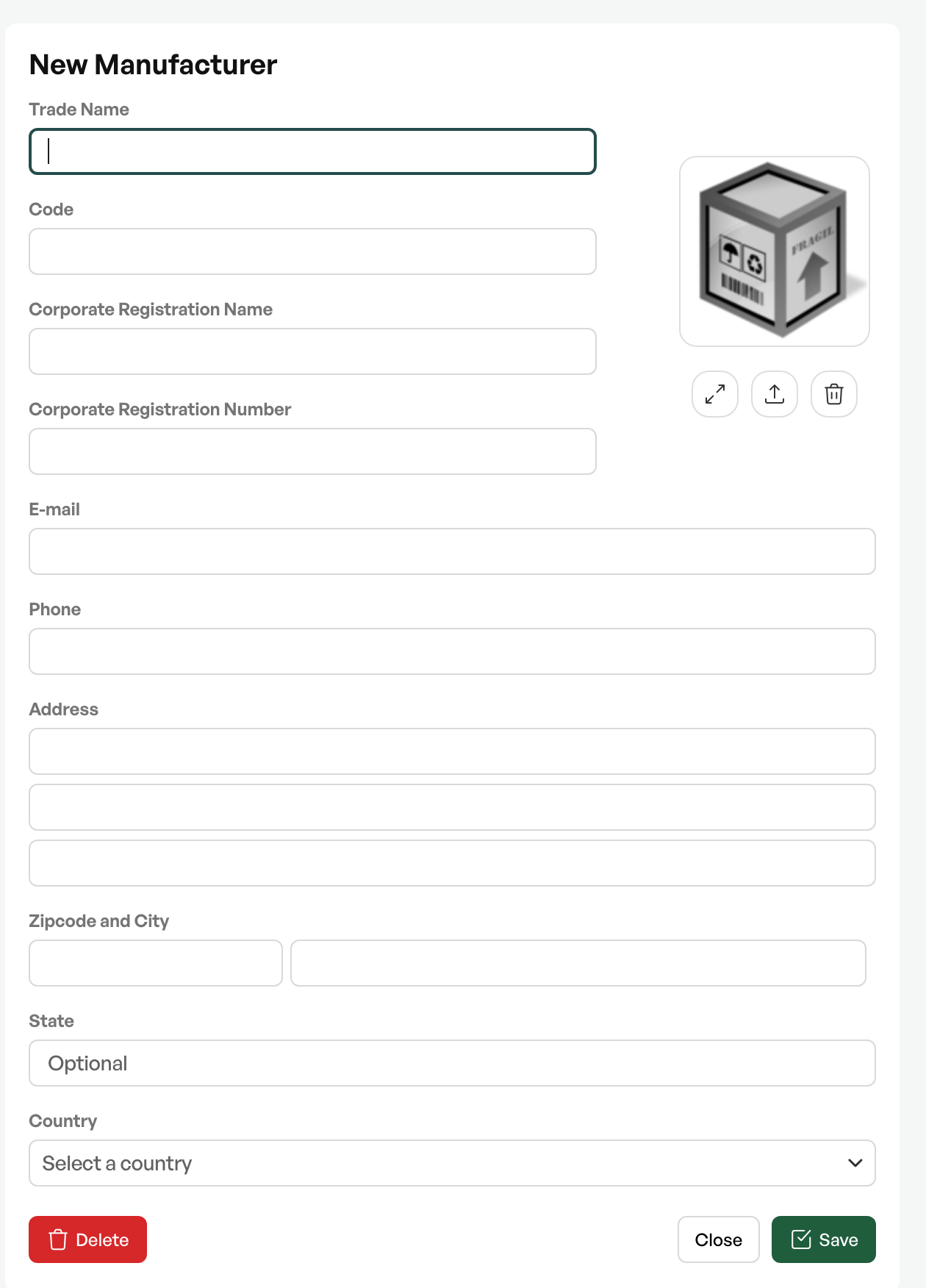Click the expand image fullscreen icon
Screen dimensions: 926x1288
[715, 394]
